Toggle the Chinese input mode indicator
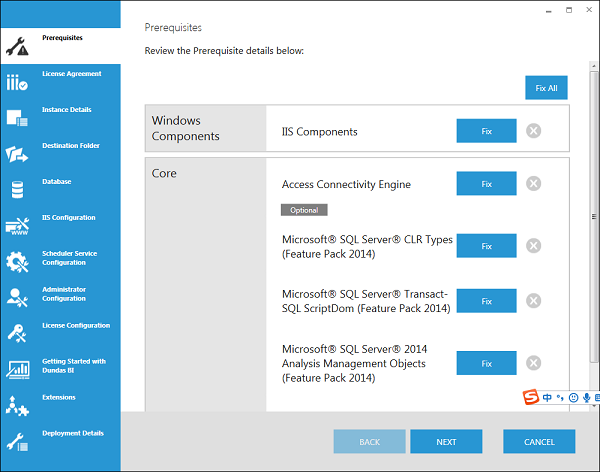 [x=547, y=398]
